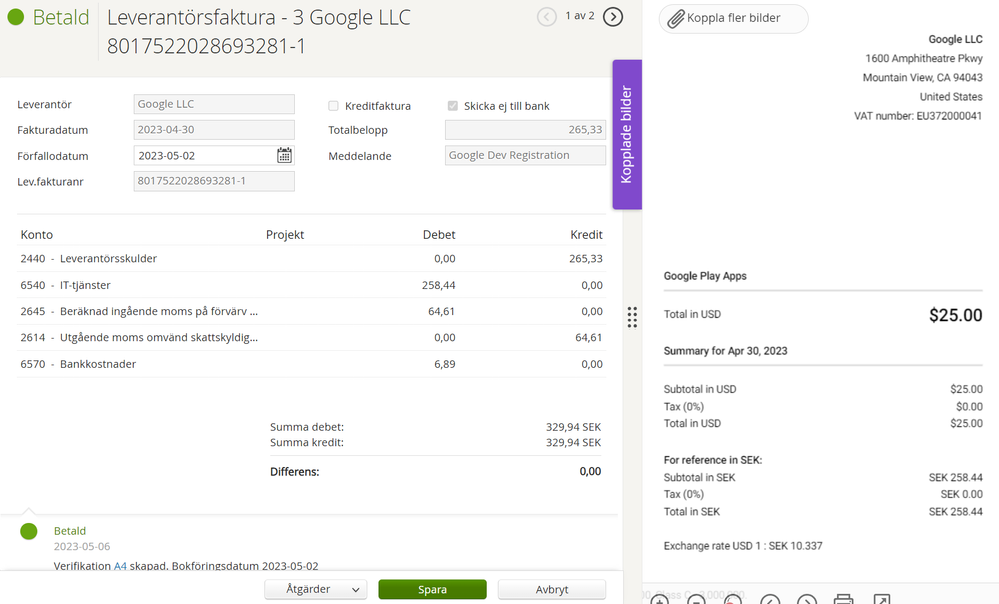Expand the Åtgärder dropdown
This screenshot has width=999, height=604.
315,589
